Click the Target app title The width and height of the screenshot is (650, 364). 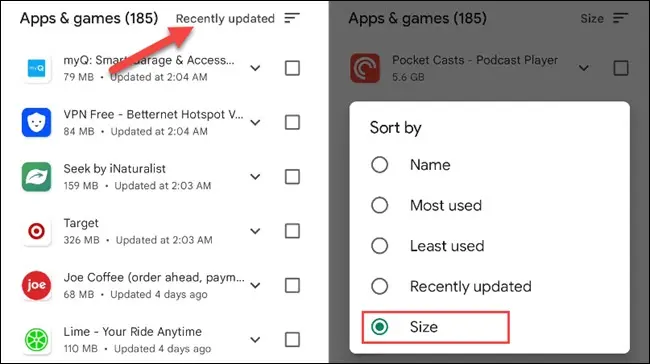pyautogui.click(x=81, y=223)
